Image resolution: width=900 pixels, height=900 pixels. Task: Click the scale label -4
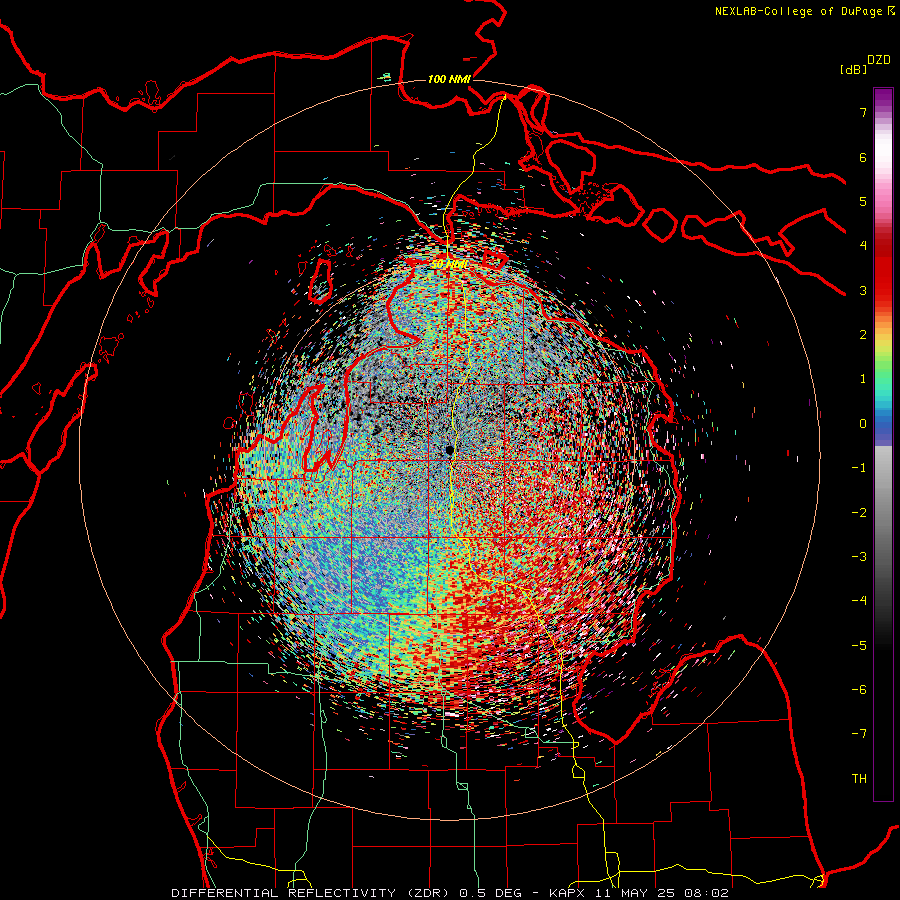(859, 601)
